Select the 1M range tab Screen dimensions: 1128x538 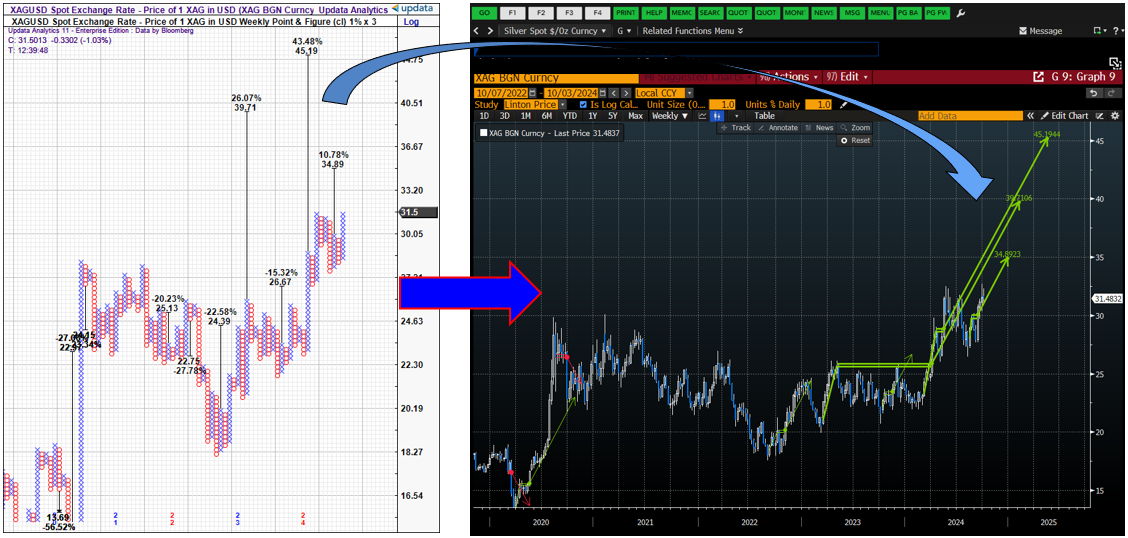coord(526,116)
